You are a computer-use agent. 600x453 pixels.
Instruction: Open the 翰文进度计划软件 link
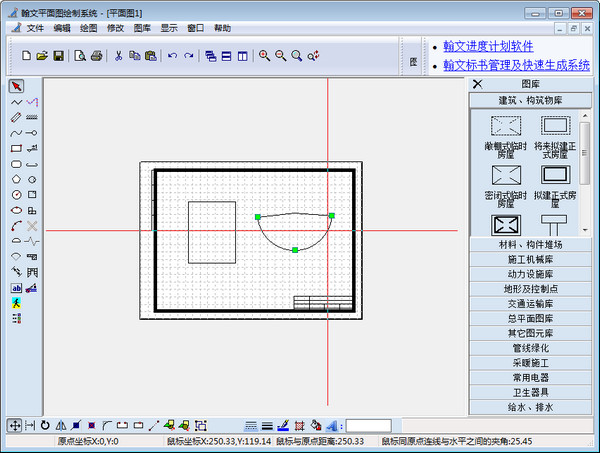[486, 47]
